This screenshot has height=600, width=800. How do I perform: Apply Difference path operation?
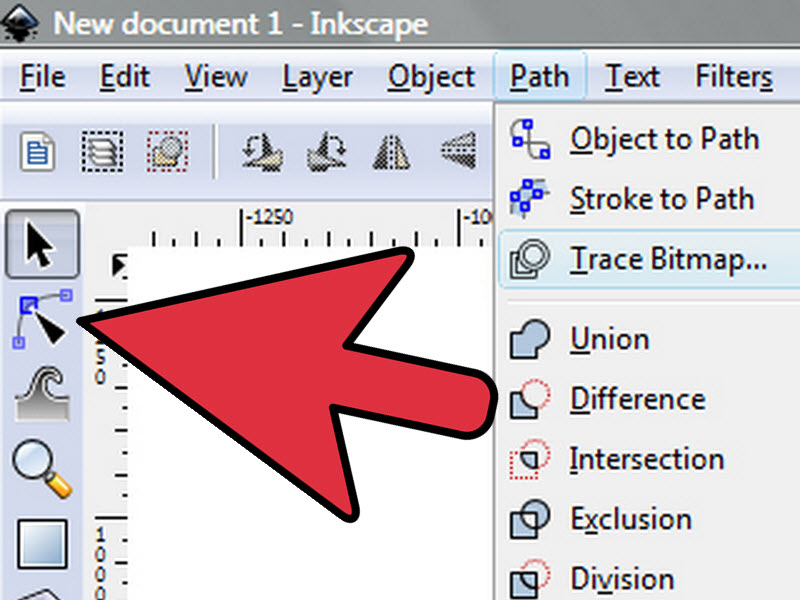tap(648, 399)
